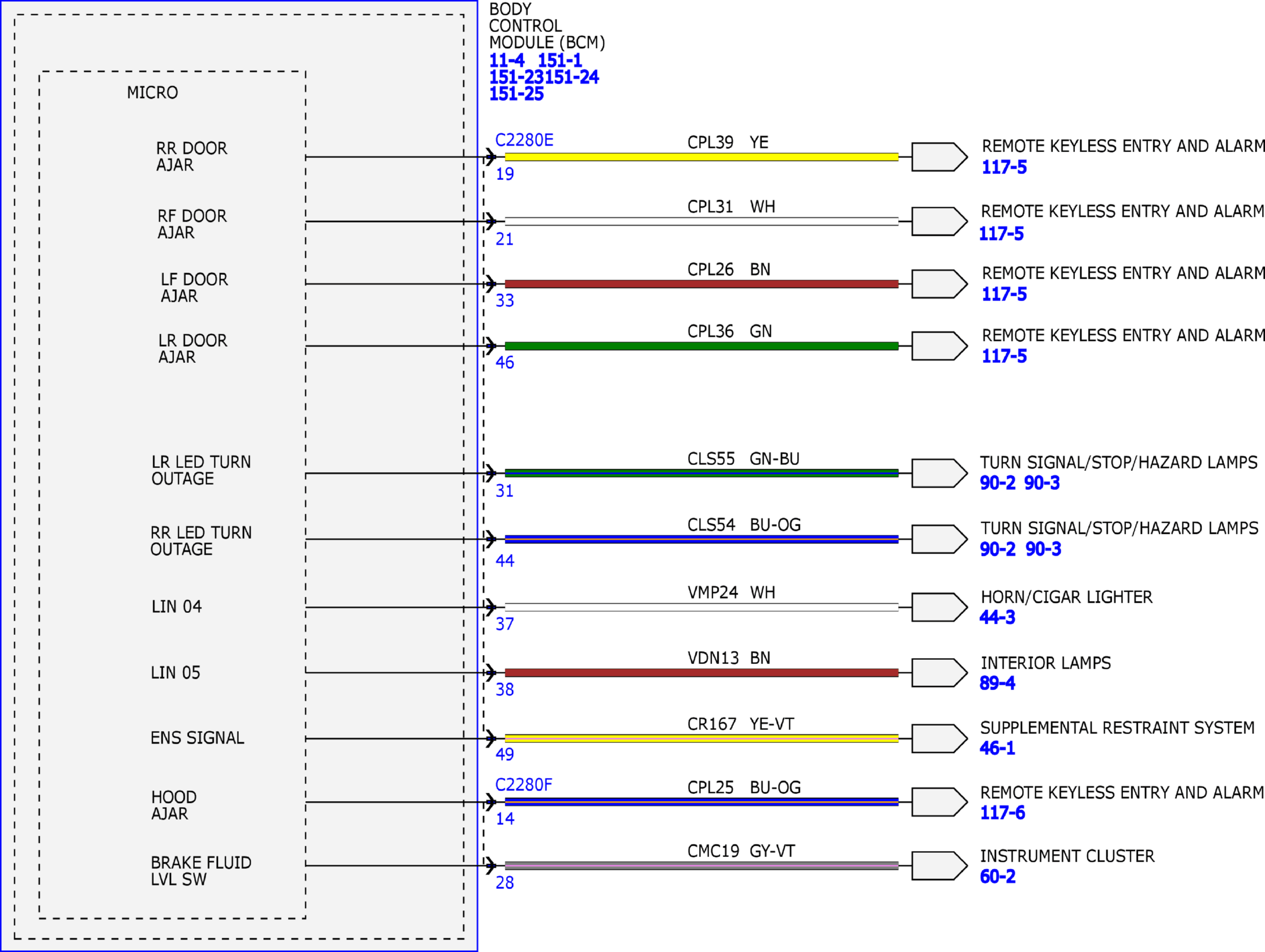Open page link 151-25 under BCM title
The height and width of the screenshot is (952, 1265).
(516, 94)
